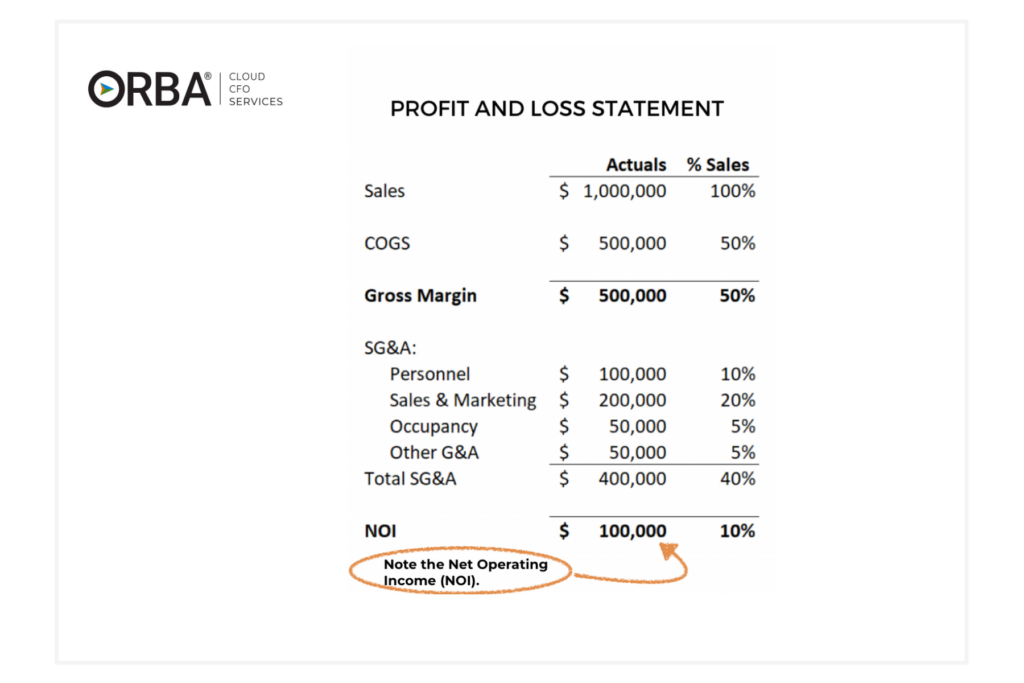Click the Profit and Loss Statement title
Screen dimensions: 1024x683
(x=557, y=109)
